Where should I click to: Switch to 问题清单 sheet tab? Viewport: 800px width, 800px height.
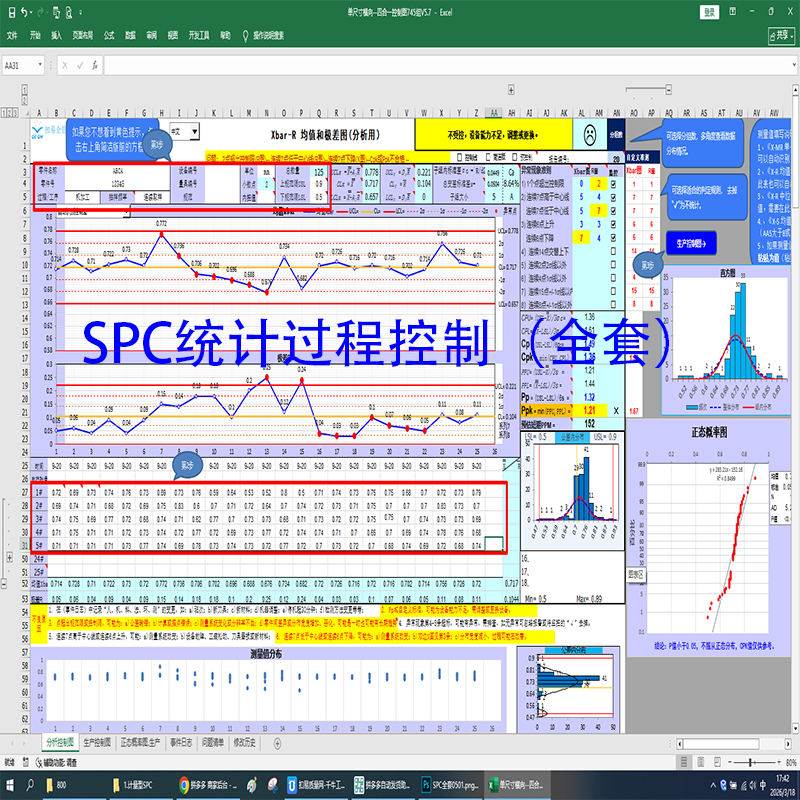point(213,742)
